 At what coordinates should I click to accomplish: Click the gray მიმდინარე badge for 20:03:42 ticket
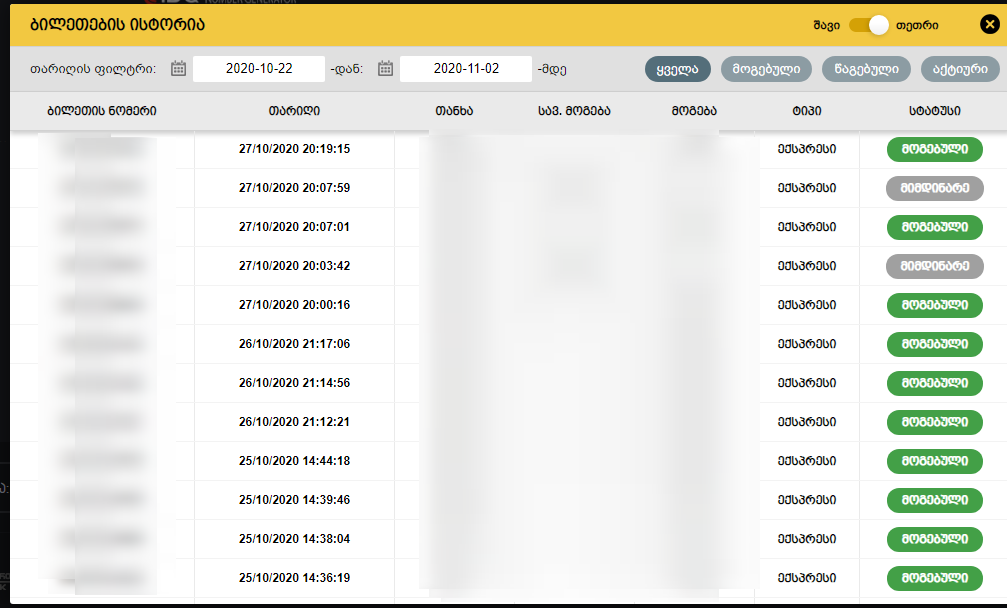click(934, 266)
